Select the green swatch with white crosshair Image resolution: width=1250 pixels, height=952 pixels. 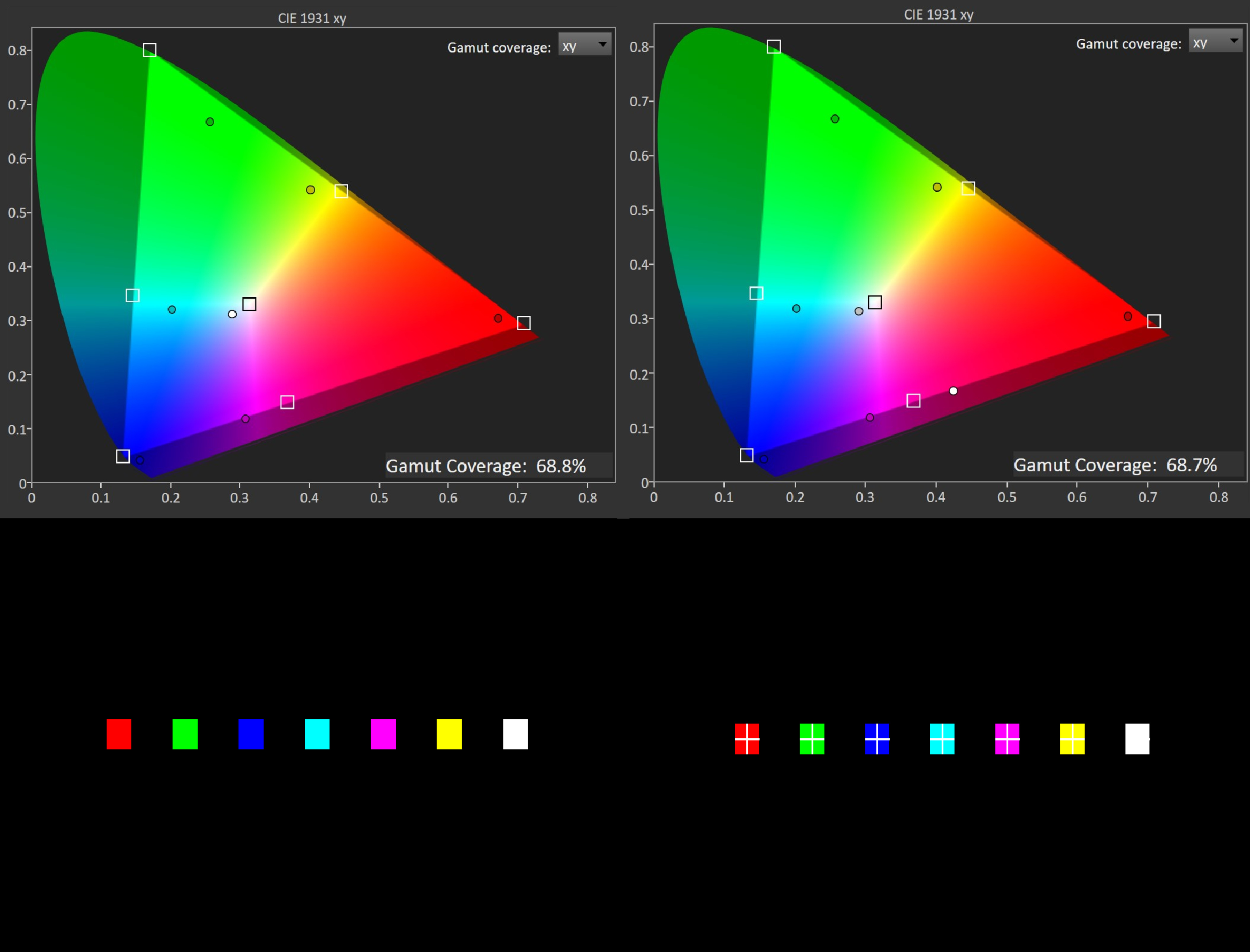[812, 739]
